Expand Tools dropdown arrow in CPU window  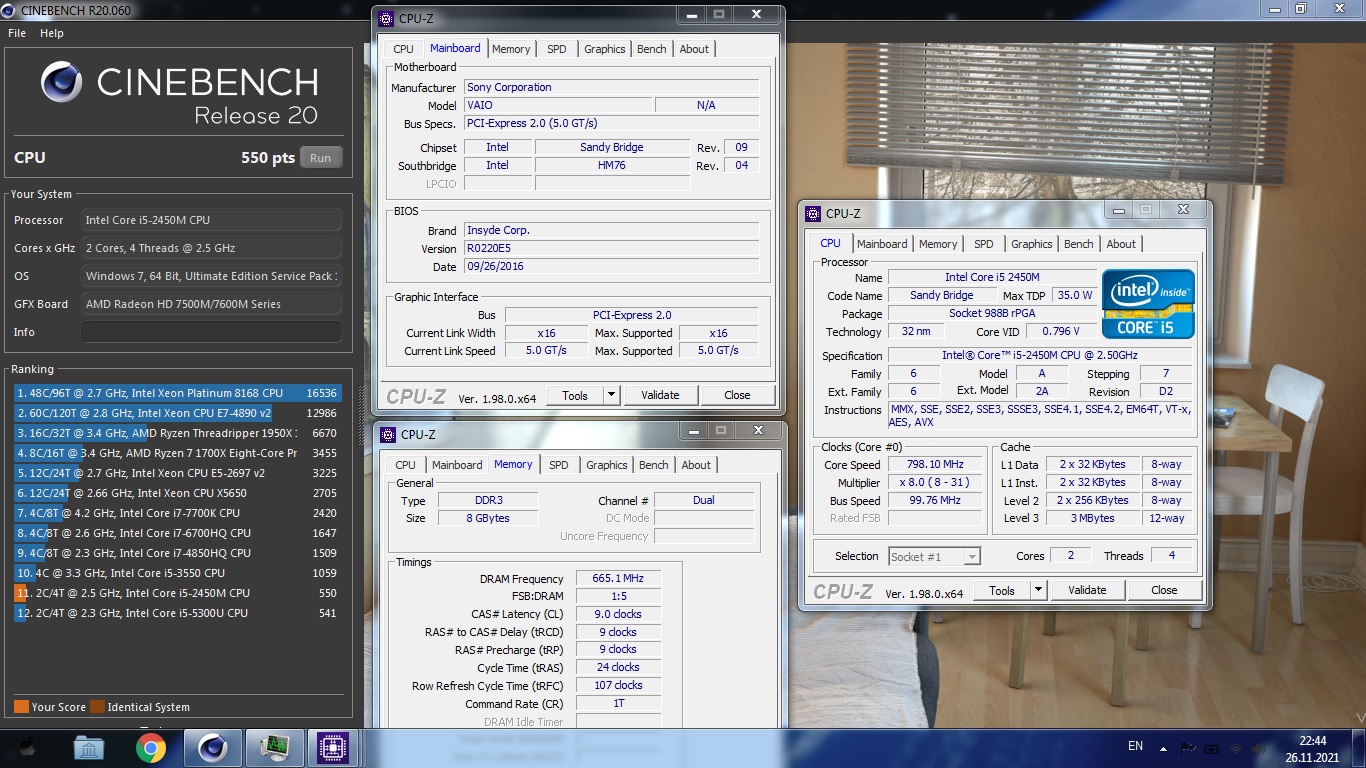coord(1039,590)
